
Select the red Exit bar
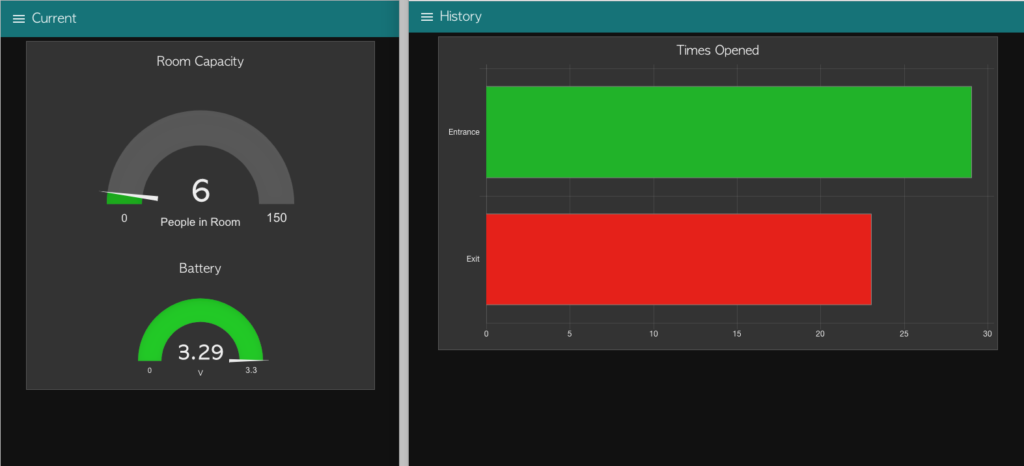click(x=679, y=259)
